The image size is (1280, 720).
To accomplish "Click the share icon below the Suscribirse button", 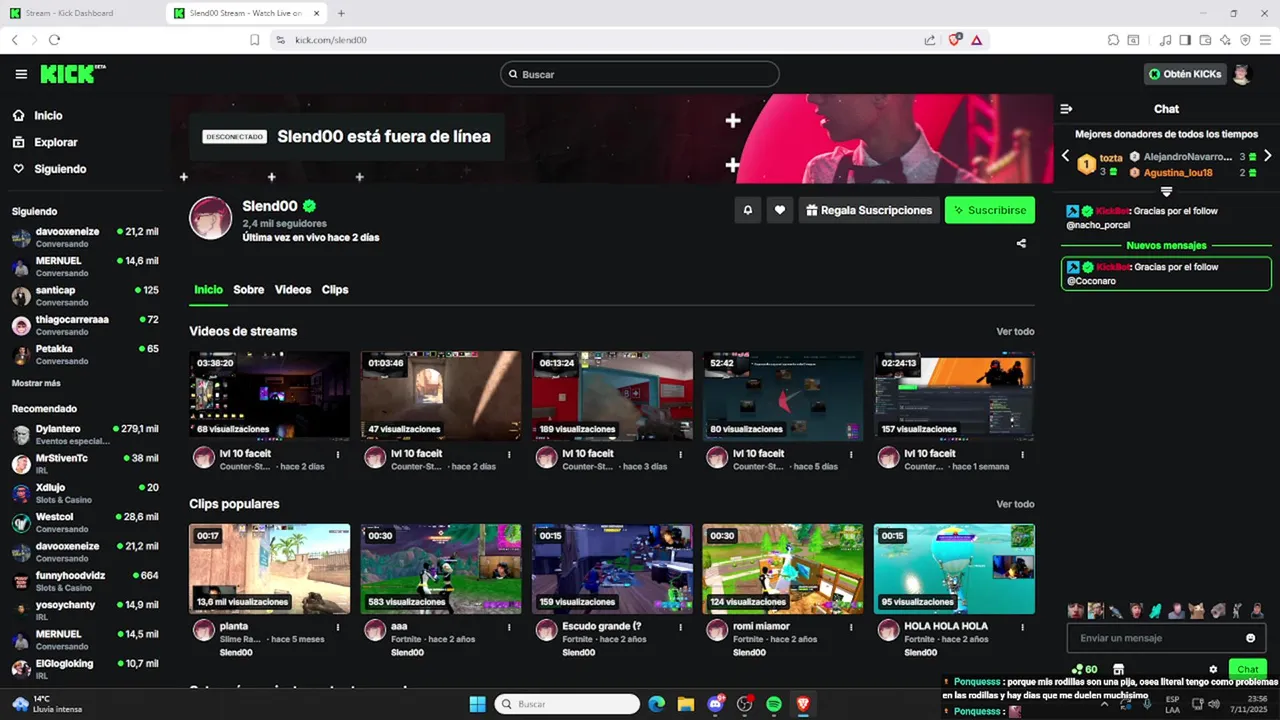I will tap(1021, 243).
